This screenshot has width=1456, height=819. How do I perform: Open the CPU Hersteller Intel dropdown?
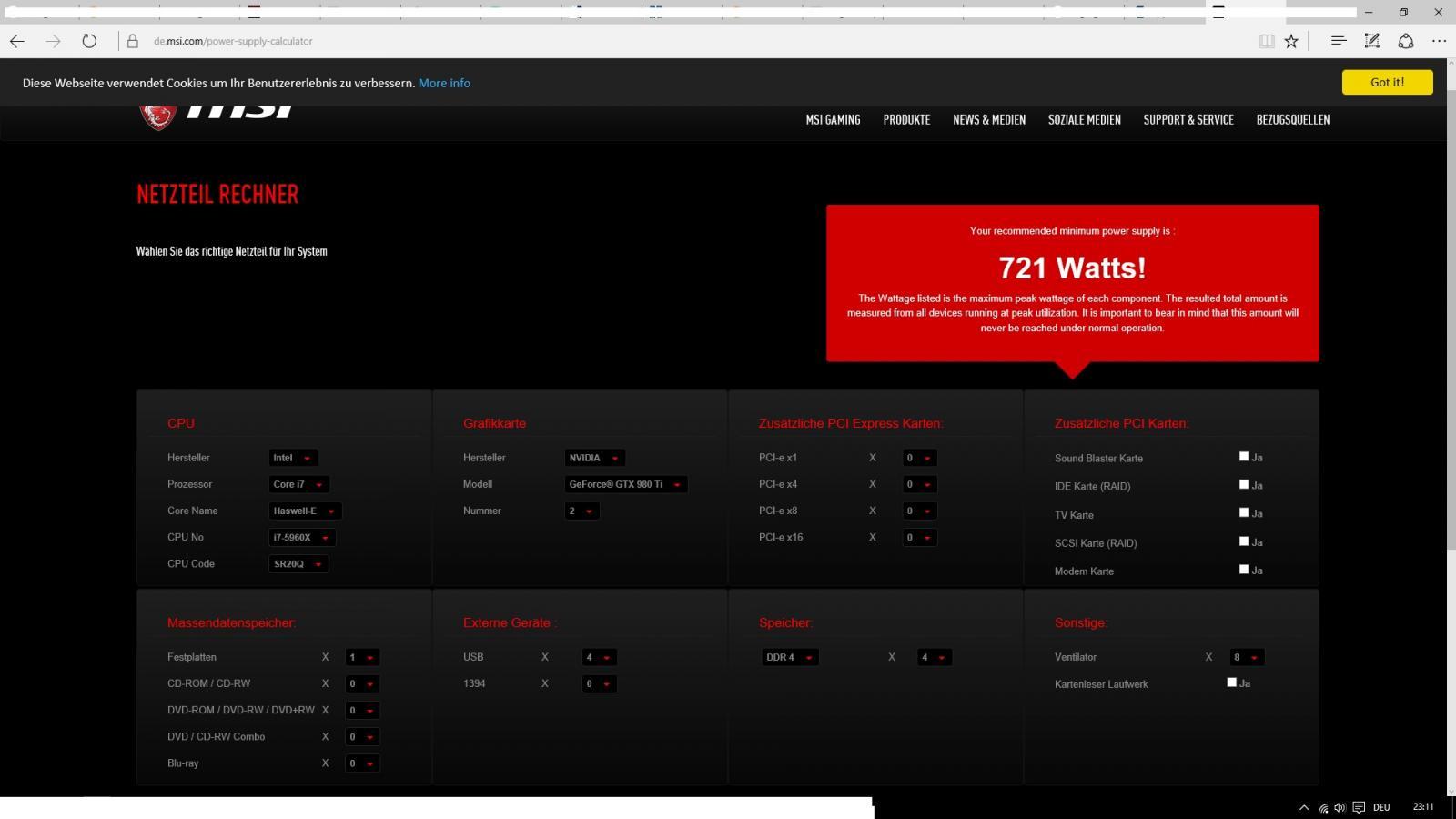293,458
